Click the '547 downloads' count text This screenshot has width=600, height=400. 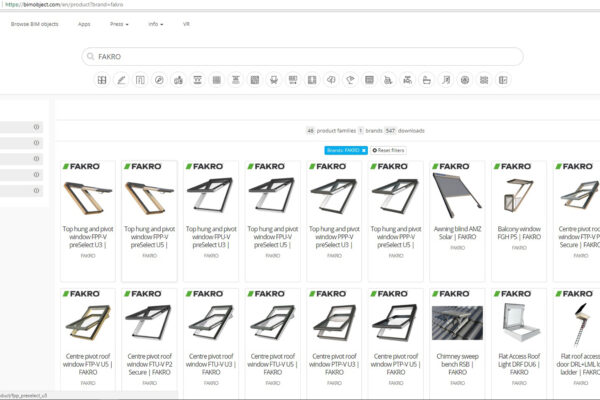tap(404, 131)
